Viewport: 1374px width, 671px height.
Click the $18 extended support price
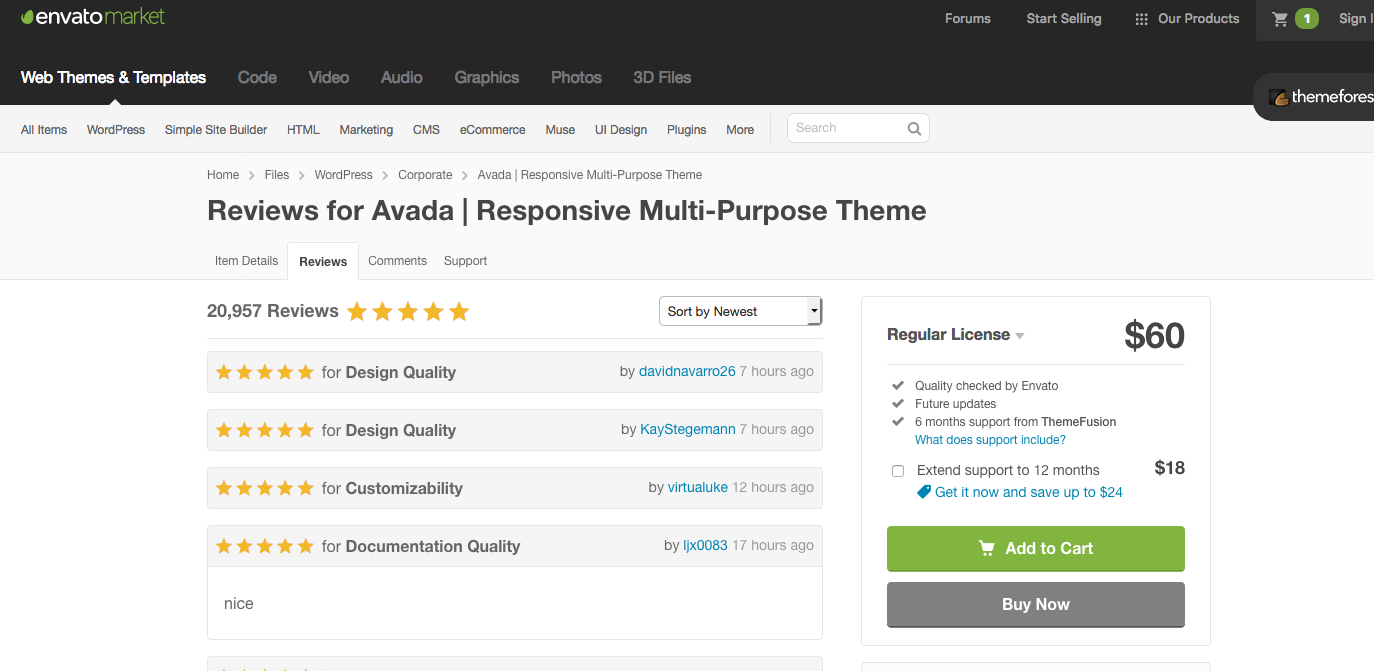(1169, 468)
